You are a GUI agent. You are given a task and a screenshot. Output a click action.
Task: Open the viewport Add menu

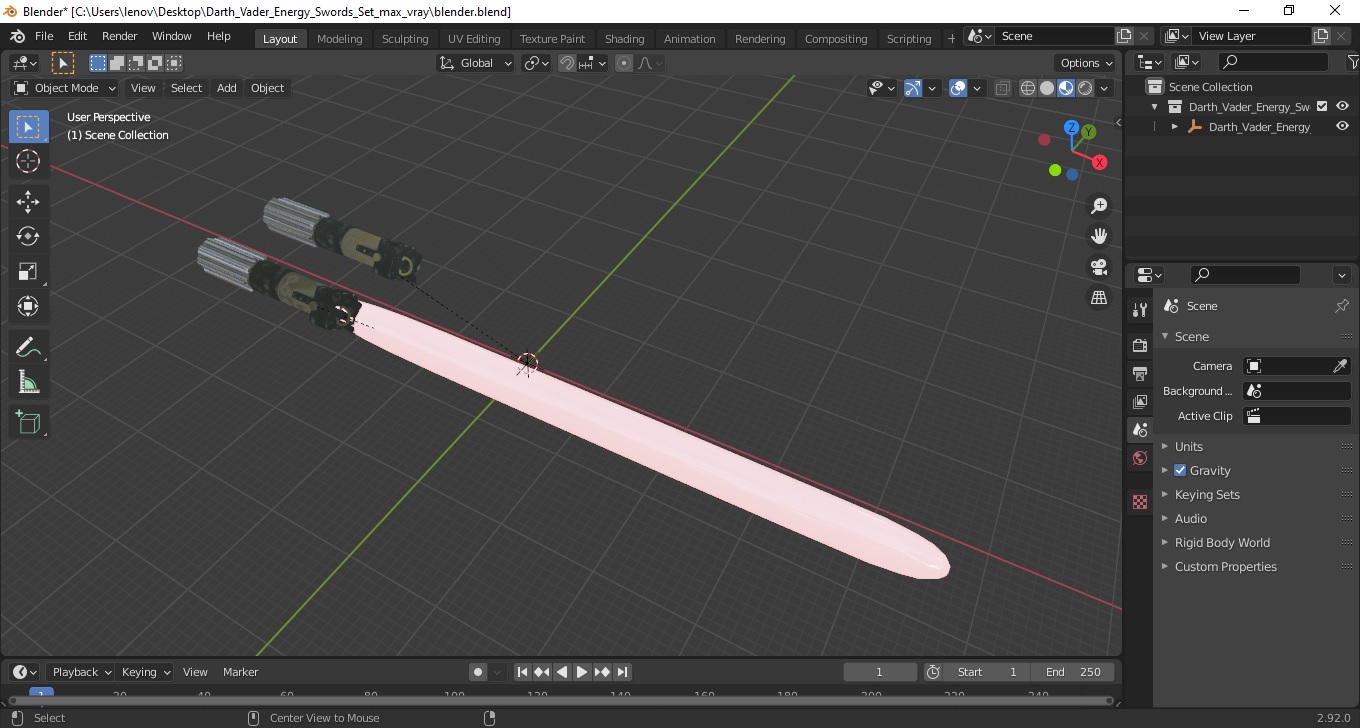point(227,88)
